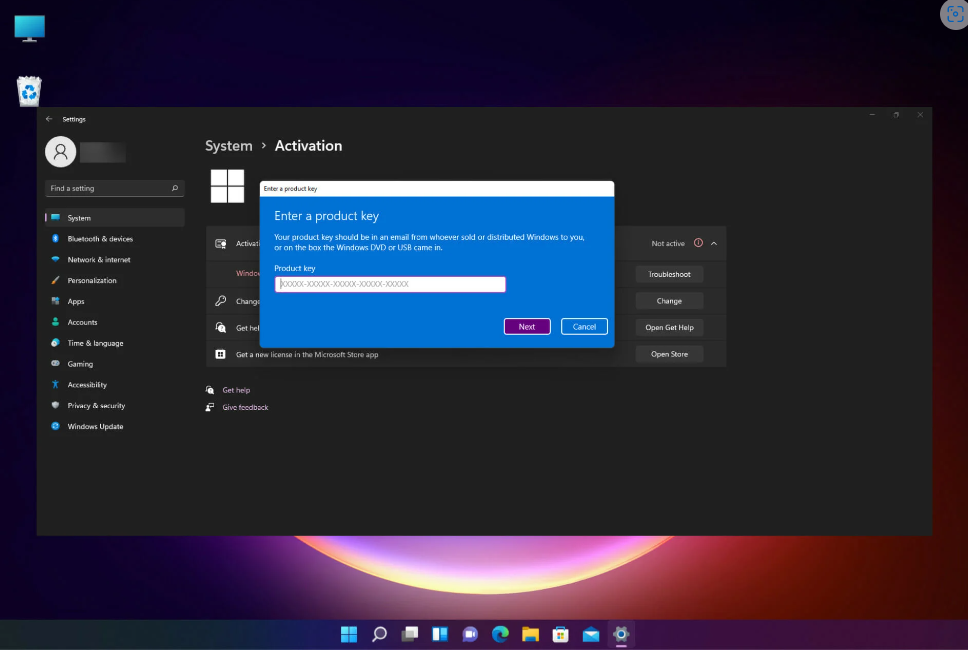
Task: Cancel the product key dialog
Action: [x=584, y=327]
